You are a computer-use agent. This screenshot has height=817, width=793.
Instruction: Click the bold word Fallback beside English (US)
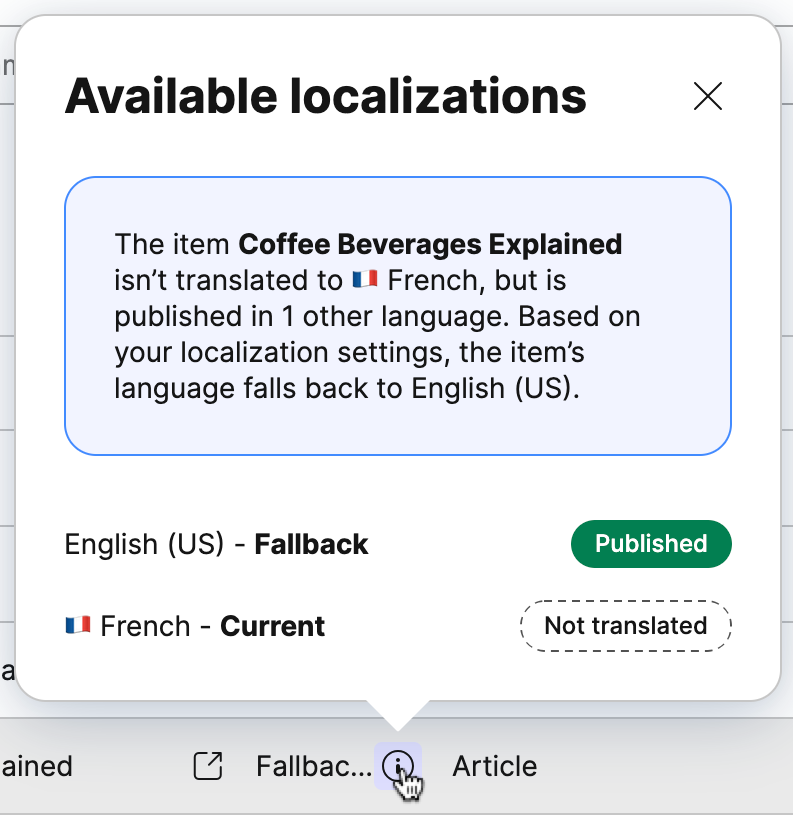pyautogui.click(x=313, y=544)
